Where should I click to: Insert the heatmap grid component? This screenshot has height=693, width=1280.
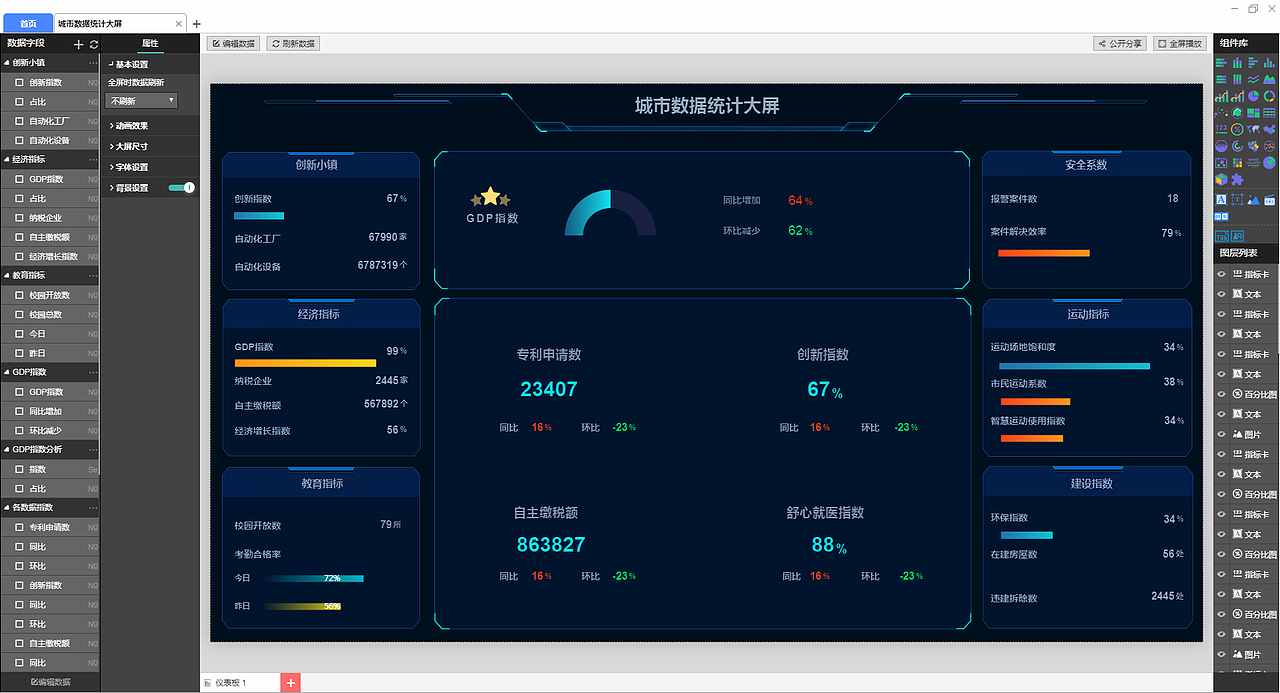click(x=1237, y=162)
